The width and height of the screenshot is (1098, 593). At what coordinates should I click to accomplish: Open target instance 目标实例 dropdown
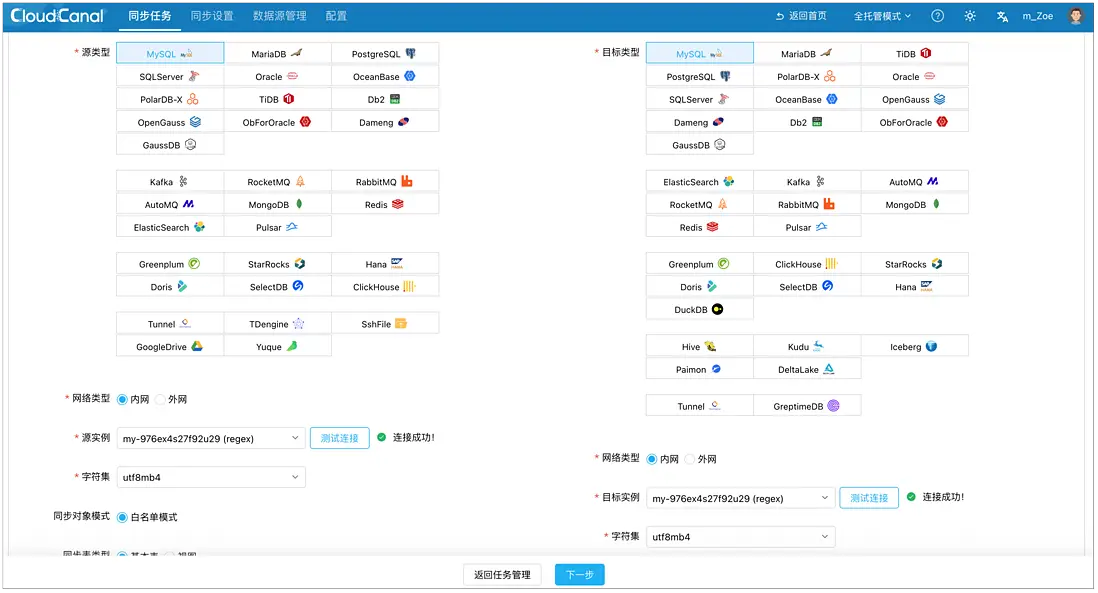(x=740, y=498)
